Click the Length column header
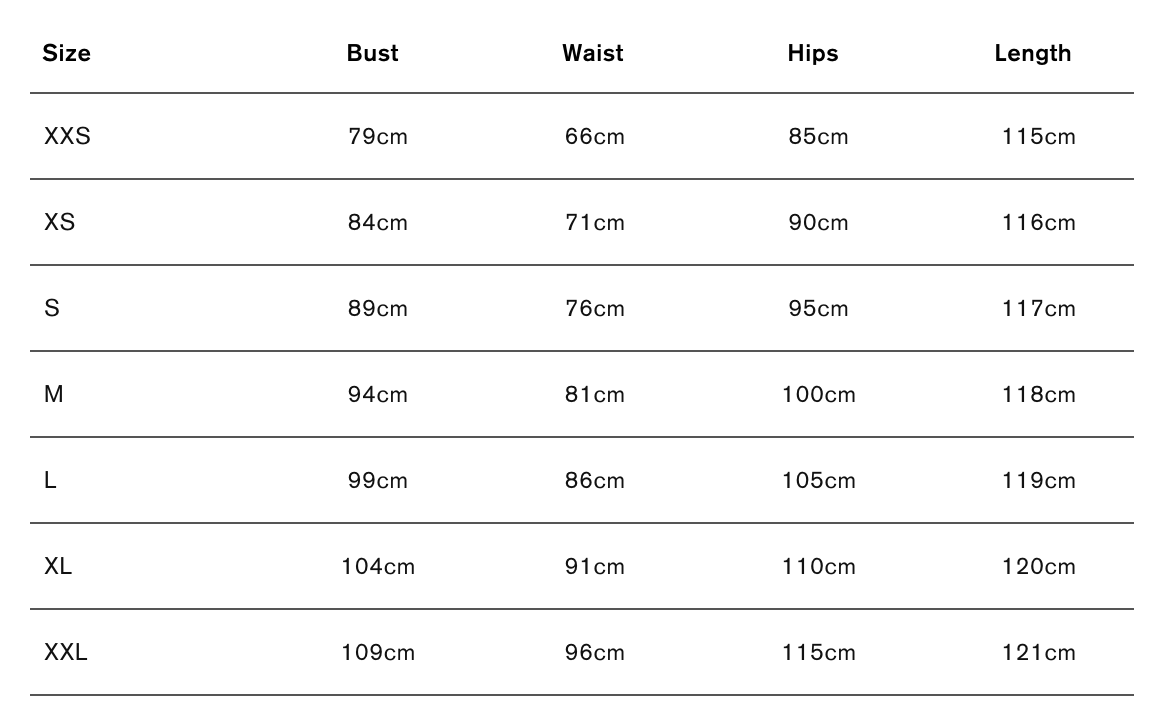This screenshot has width=1172, height=720. click(x=1032, y=54)
